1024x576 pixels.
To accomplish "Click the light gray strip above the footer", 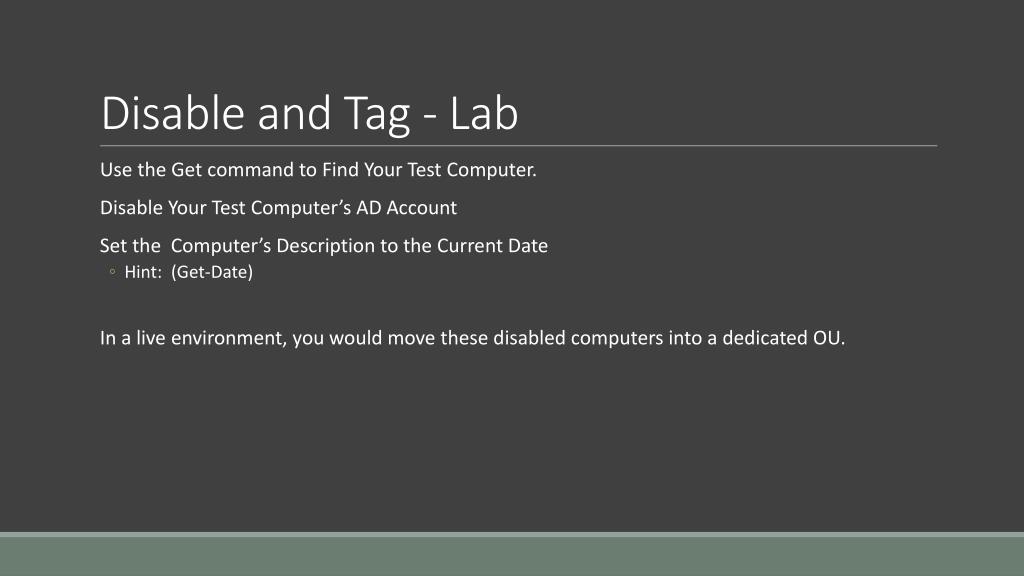I will click(x=512, y=534).
